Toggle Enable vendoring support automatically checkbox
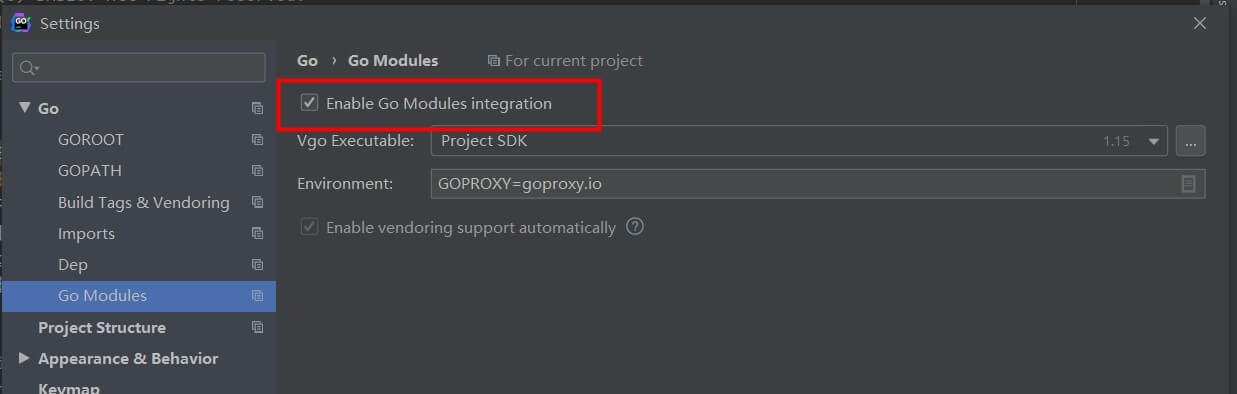 tap(310, 227)
